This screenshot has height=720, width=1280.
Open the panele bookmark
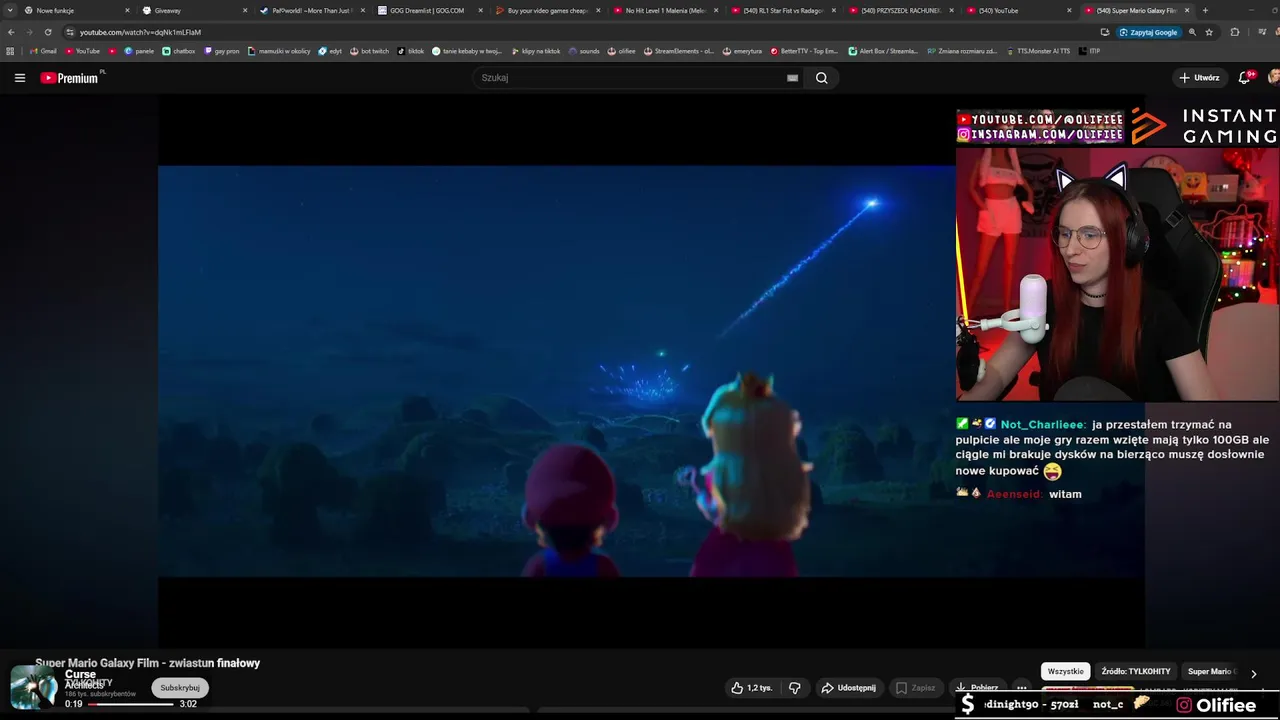click(139, 51)
